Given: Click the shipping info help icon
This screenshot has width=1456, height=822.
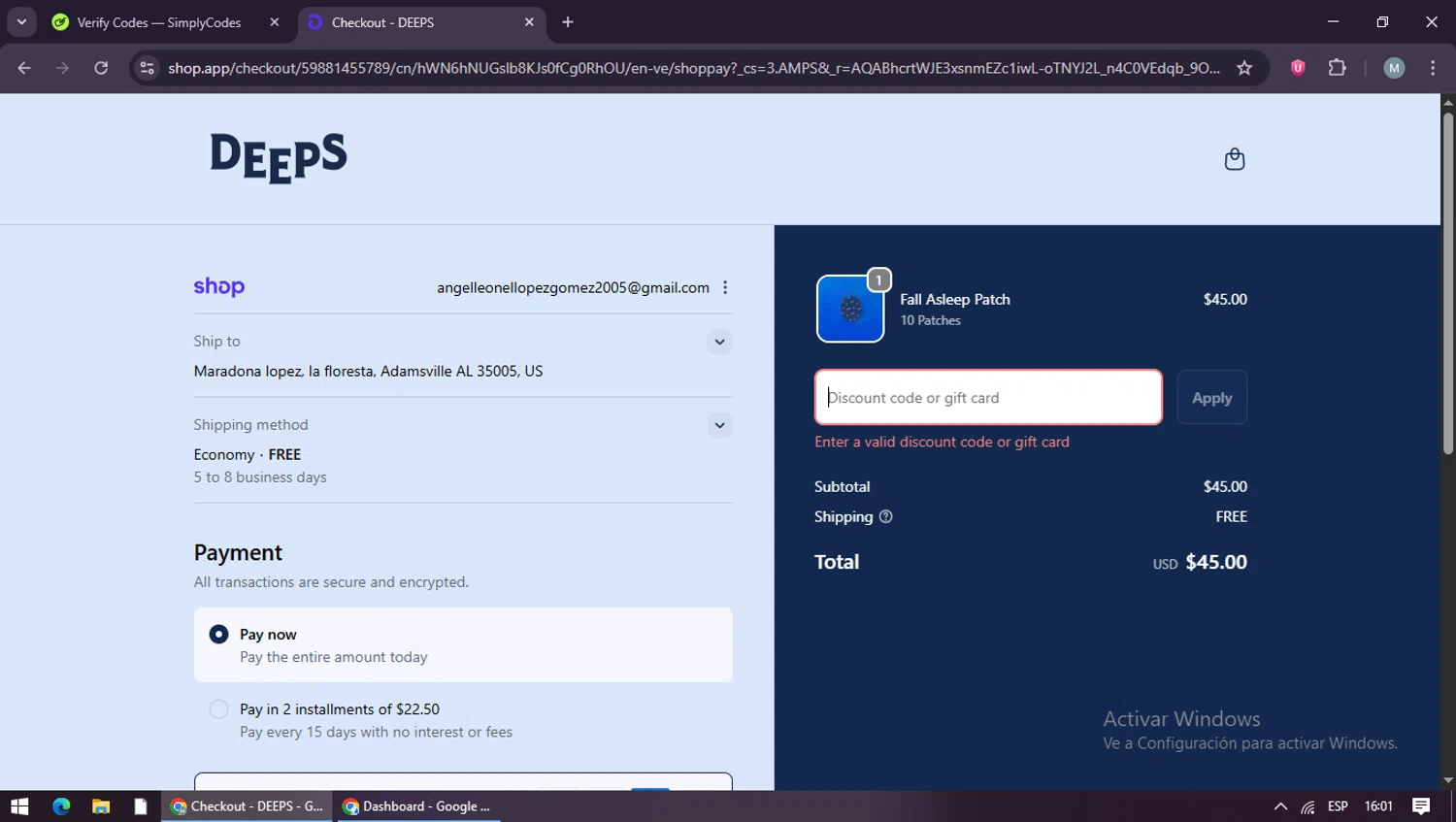Looking at the screenshot, I should pyautogui.click(x=885, y=516).
